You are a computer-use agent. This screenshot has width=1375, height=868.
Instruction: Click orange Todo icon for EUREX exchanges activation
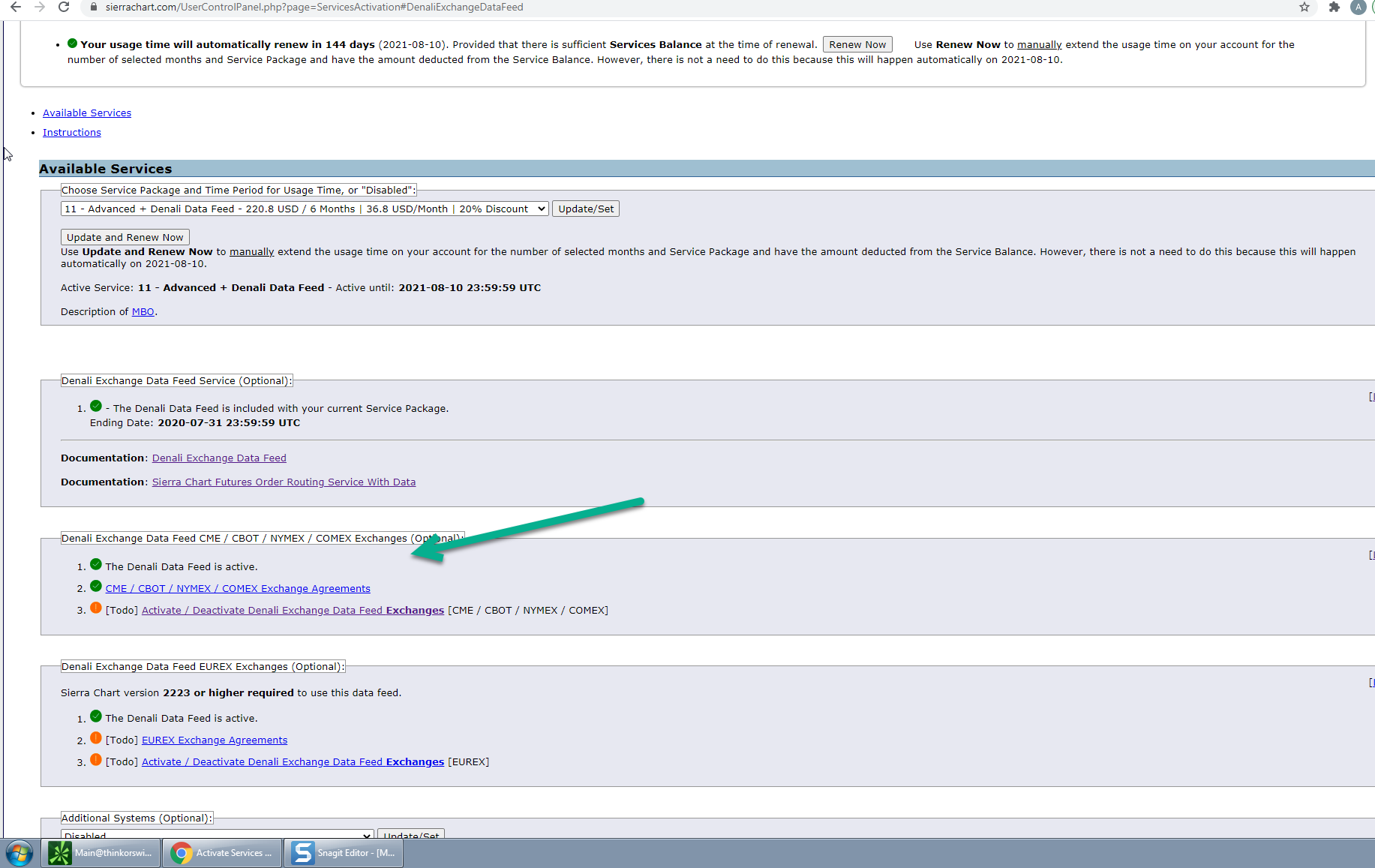(x=96, y=759)
